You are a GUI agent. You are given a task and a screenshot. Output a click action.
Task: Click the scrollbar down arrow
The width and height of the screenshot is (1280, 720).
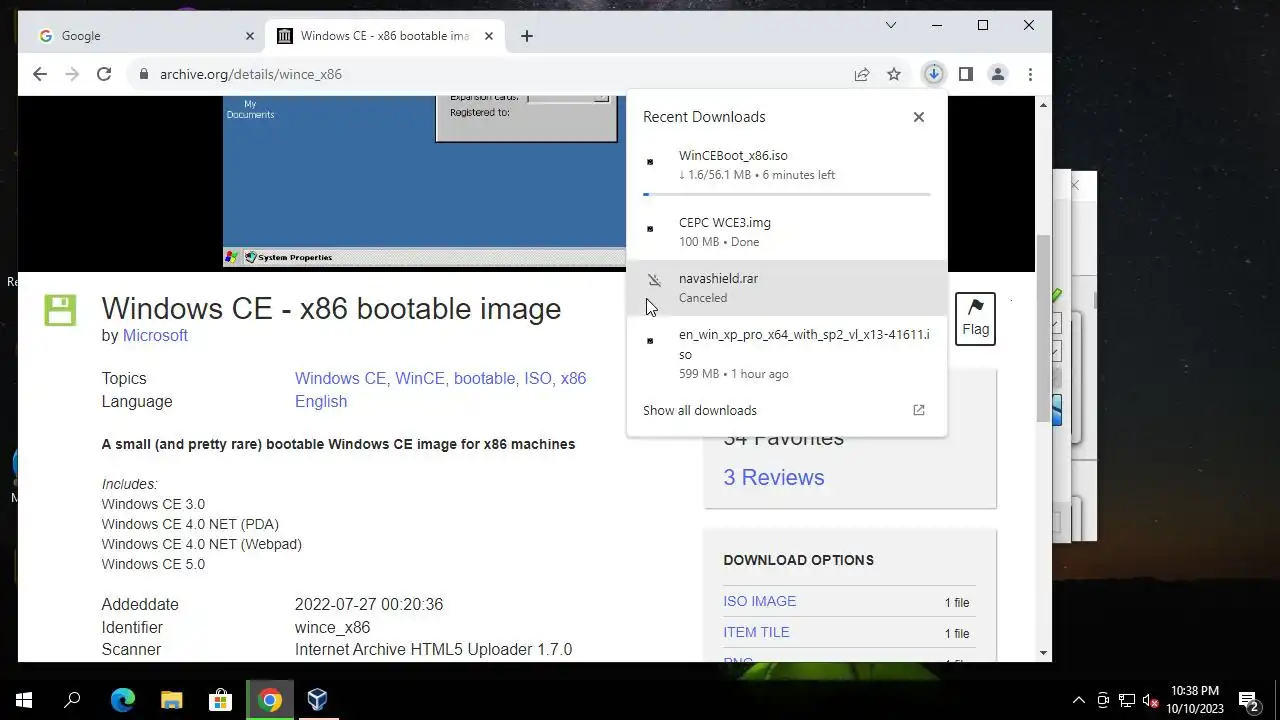(x=1044, y=653)
